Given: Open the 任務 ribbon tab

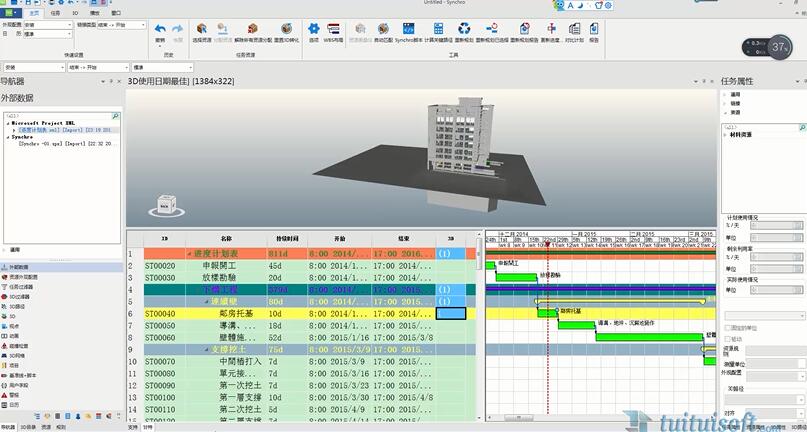Looking at the screenshot, I should (x=55, y=13).
